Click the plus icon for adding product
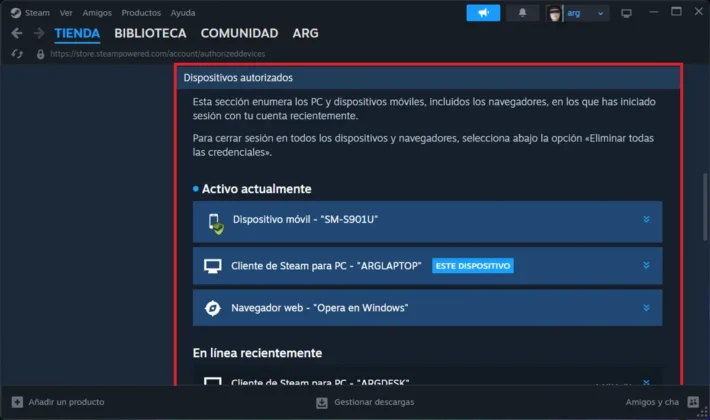 [x=17, y=402]
